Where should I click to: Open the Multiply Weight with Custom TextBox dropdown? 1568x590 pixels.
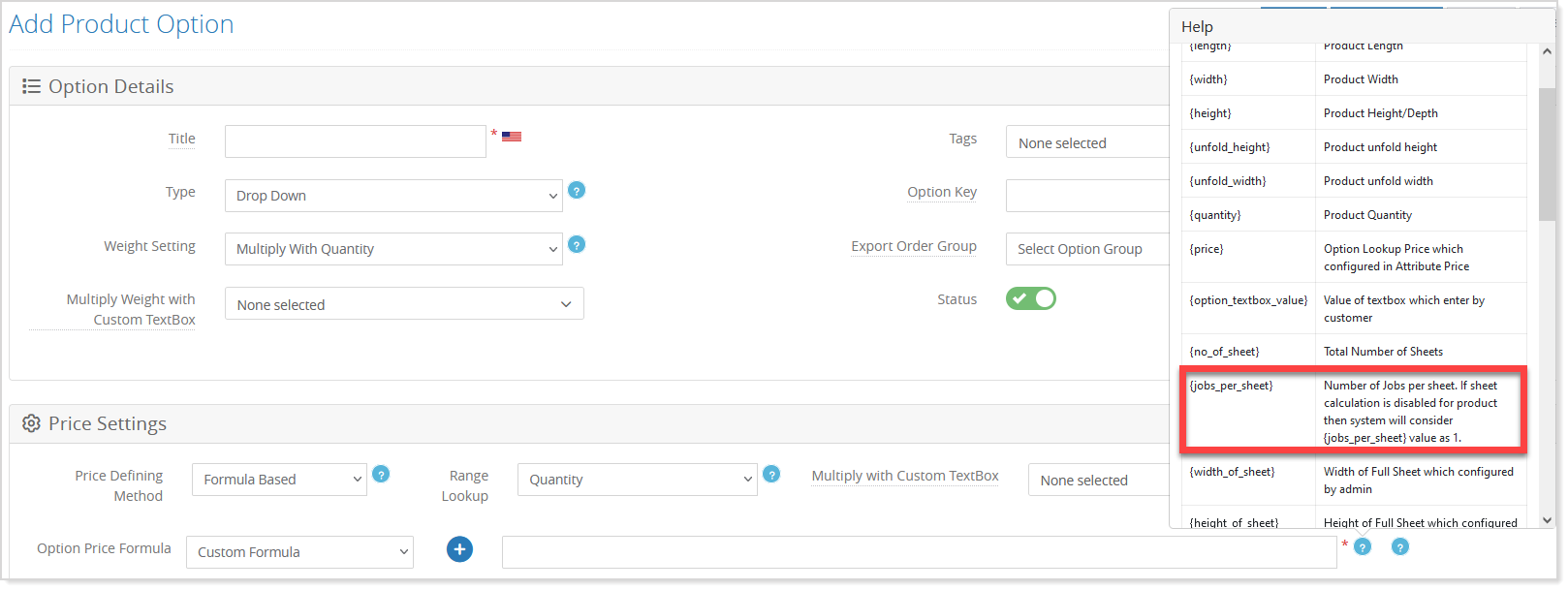(x=404, y=304)
